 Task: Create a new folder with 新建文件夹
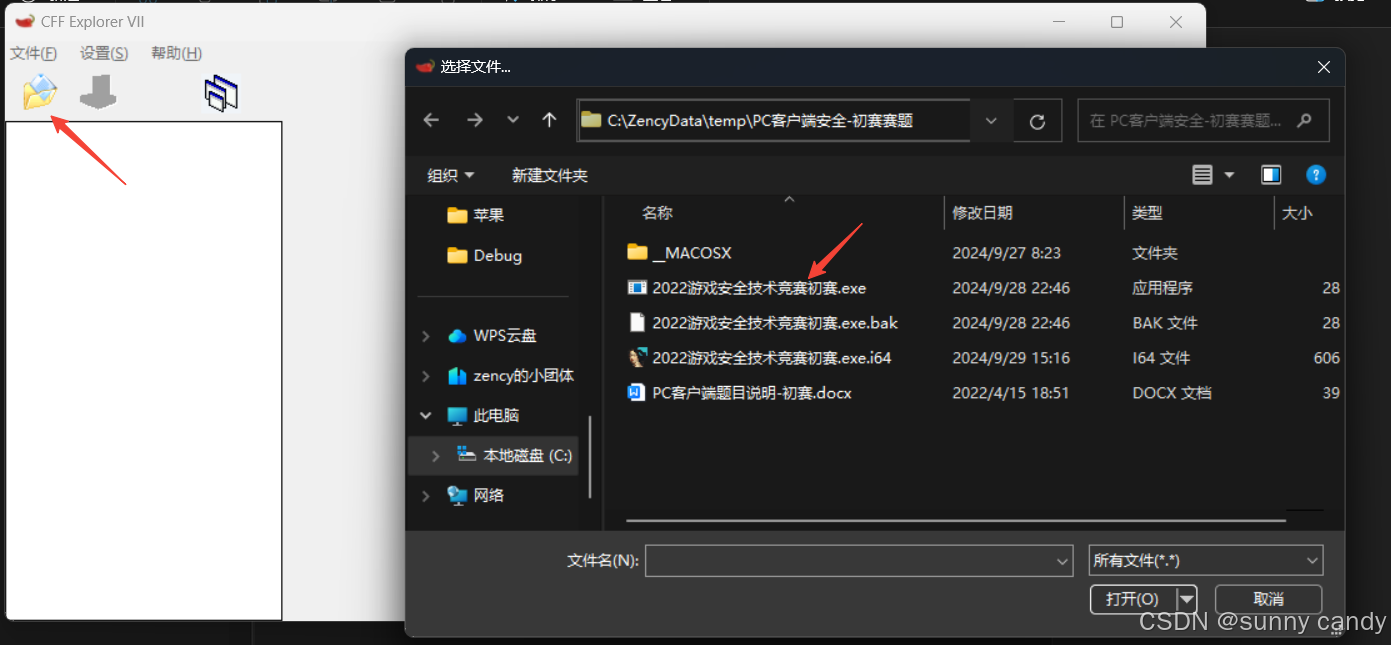tap(550, 175)
